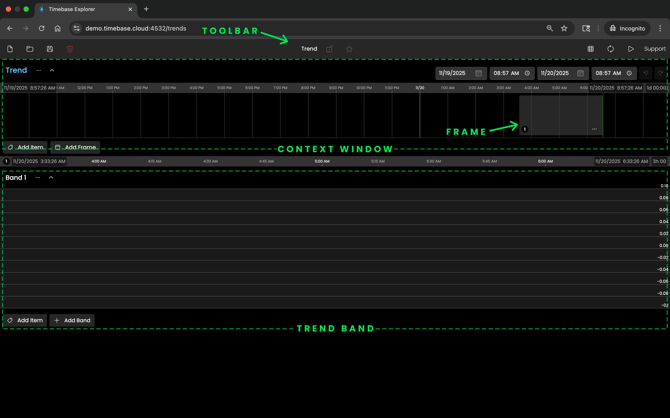670x418 pixels.
Task: Delete the trend with red trash icon
Action: [x=70, y=49]
